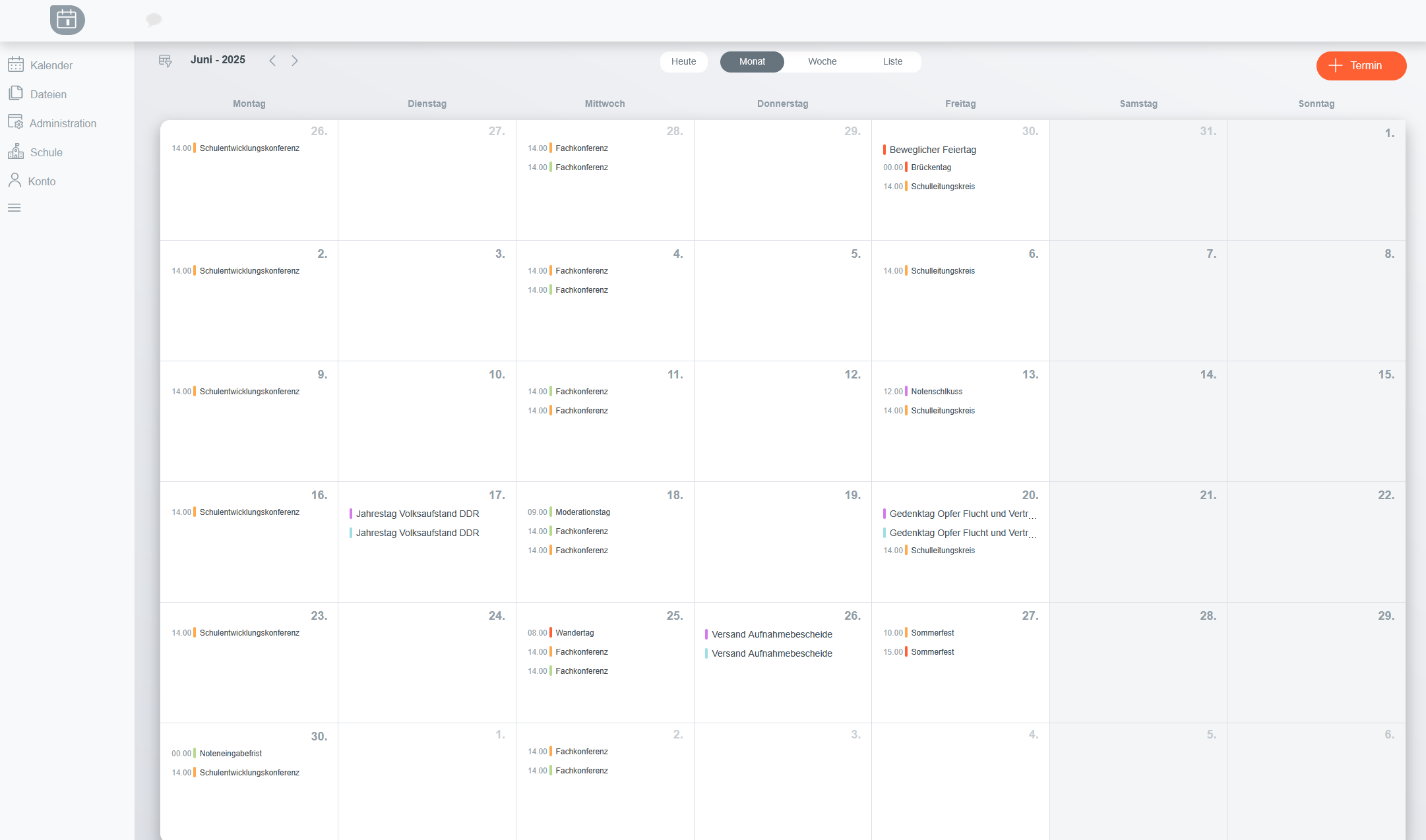This screenshot has height=840, width=1426.
Task: Switch to Woche view
Action: [822, 61]
